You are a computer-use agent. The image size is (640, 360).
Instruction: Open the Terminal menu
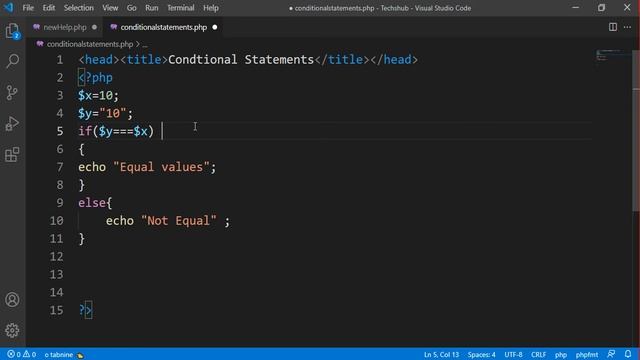(181, 8)
